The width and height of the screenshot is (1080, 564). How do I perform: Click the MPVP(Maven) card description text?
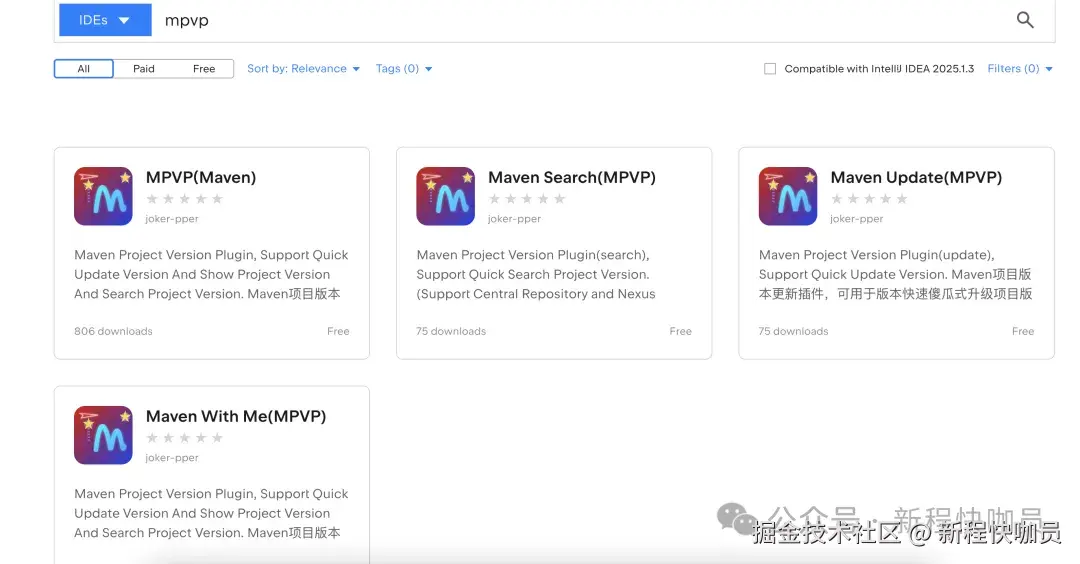tap(211, 274)
